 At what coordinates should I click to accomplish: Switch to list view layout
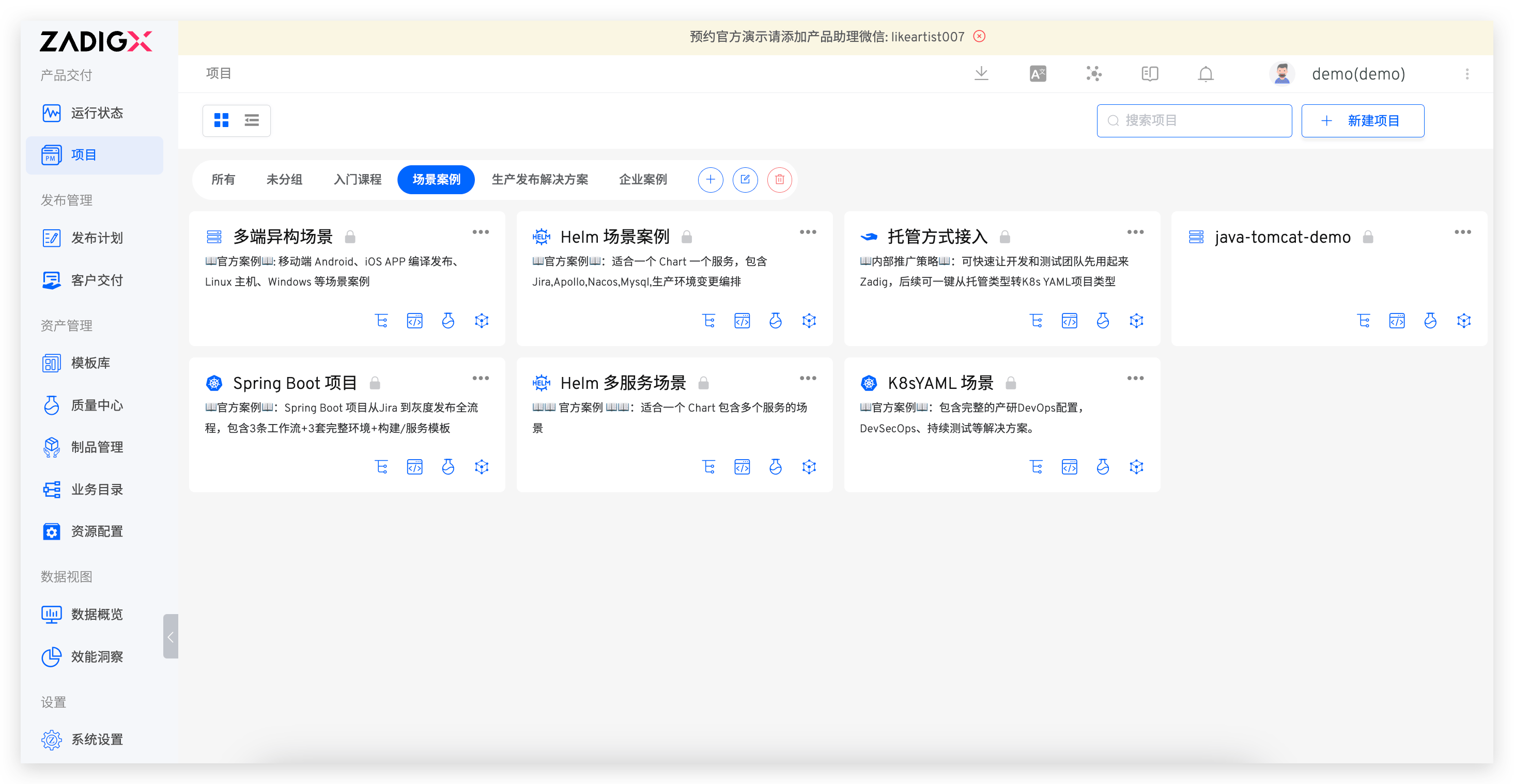pos(252,120)
